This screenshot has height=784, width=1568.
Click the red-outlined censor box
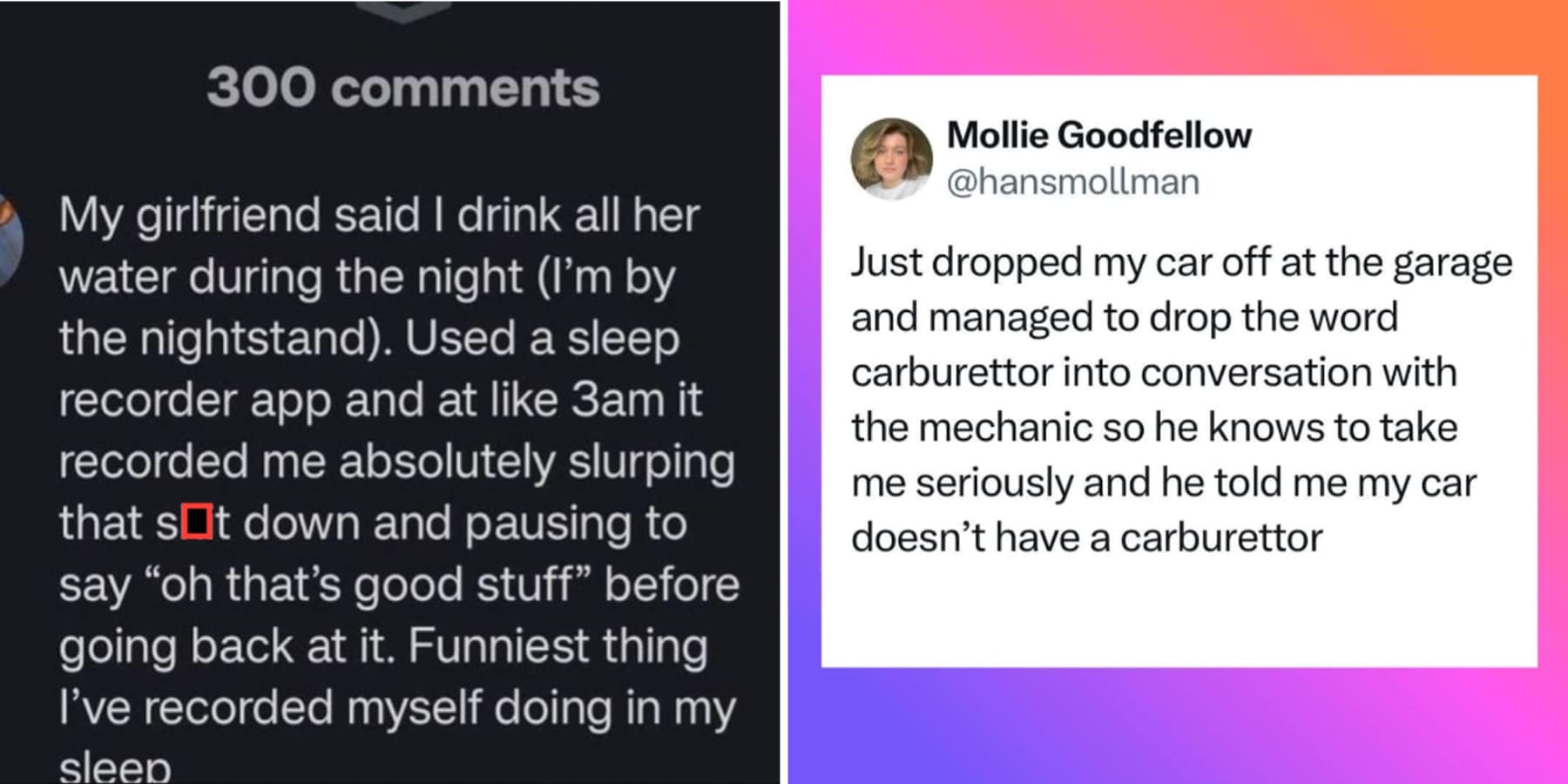point(197,522)
